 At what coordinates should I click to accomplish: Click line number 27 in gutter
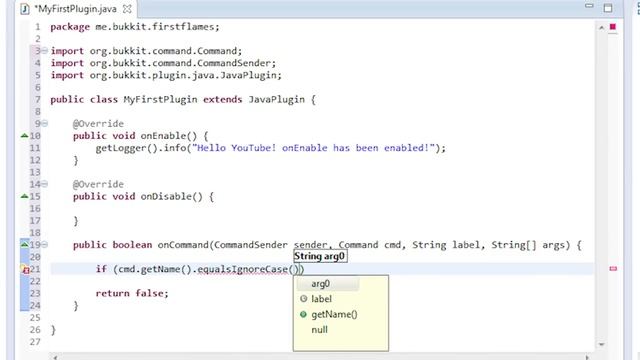[35, 342]
